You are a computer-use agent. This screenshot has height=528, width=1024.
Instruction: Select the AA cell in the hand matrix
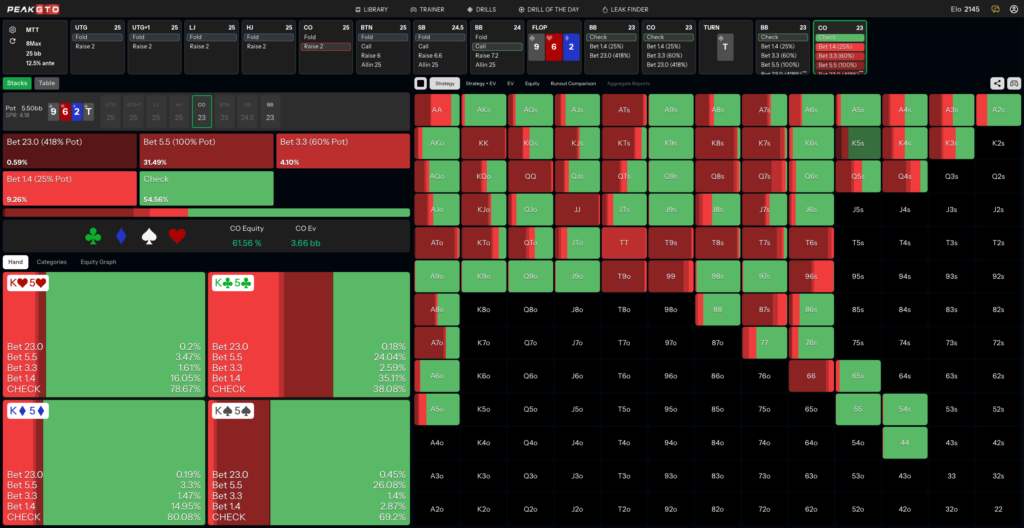pos(437,110)
